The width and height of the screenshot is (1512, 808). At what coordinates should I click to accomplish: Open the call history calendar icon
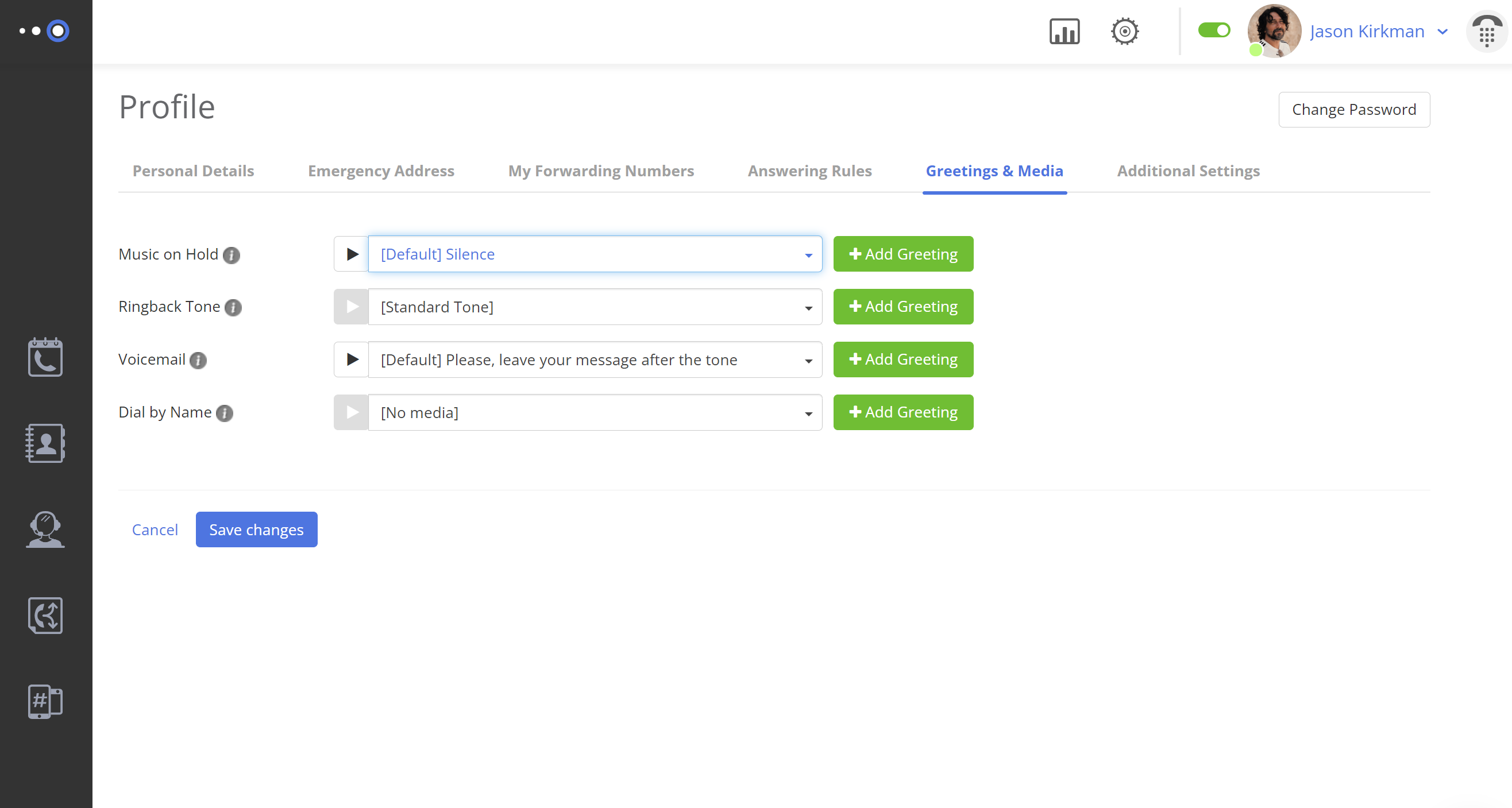pos(45,357)
